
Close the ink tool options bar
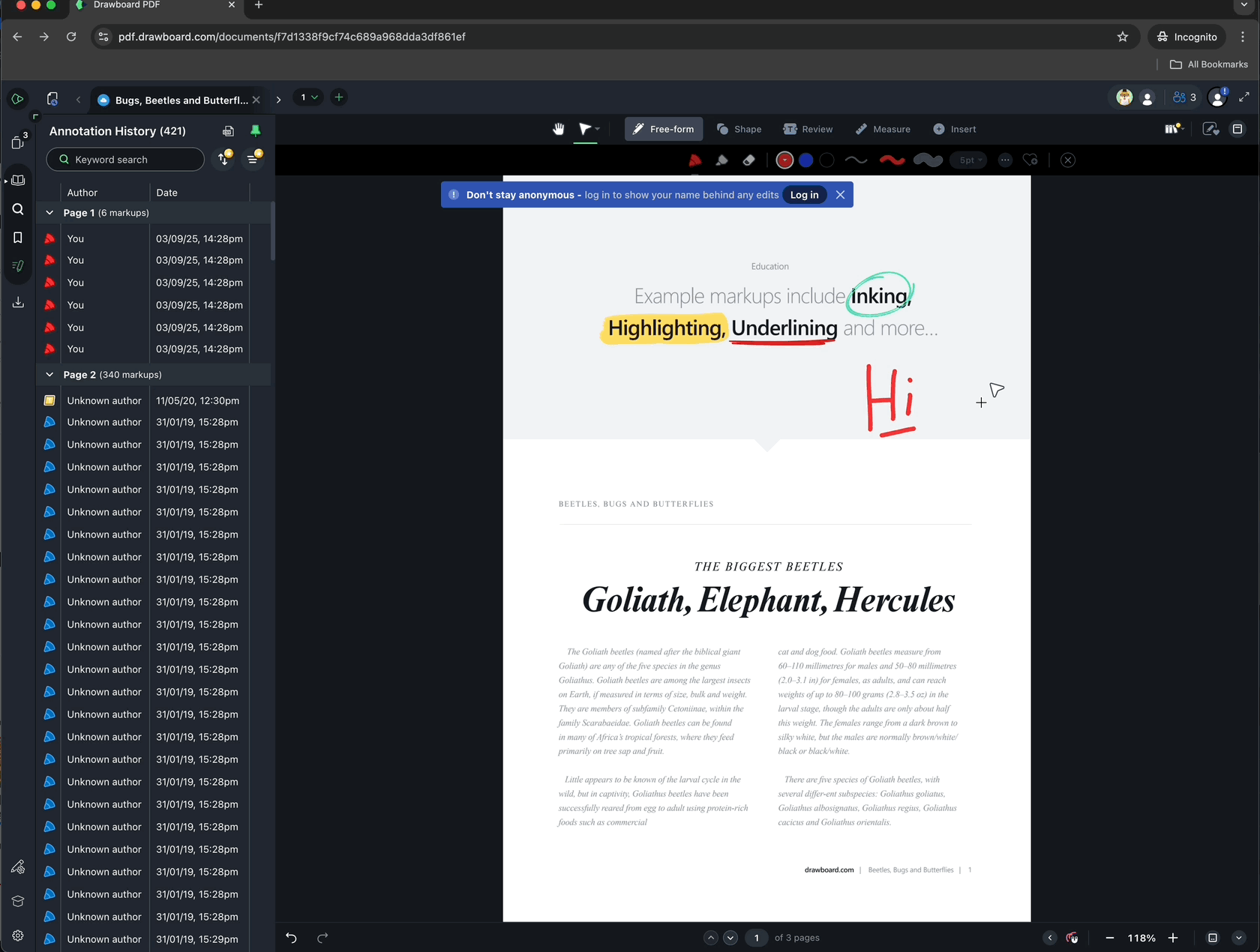click(x=1068, y=160)
